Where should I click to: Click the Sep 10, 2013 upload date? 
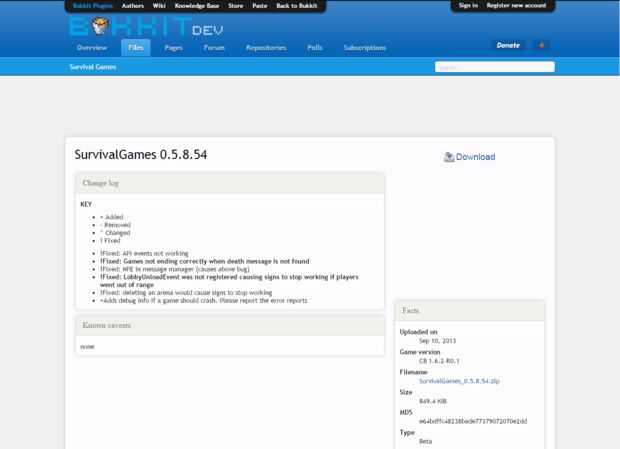pos(437,341)
